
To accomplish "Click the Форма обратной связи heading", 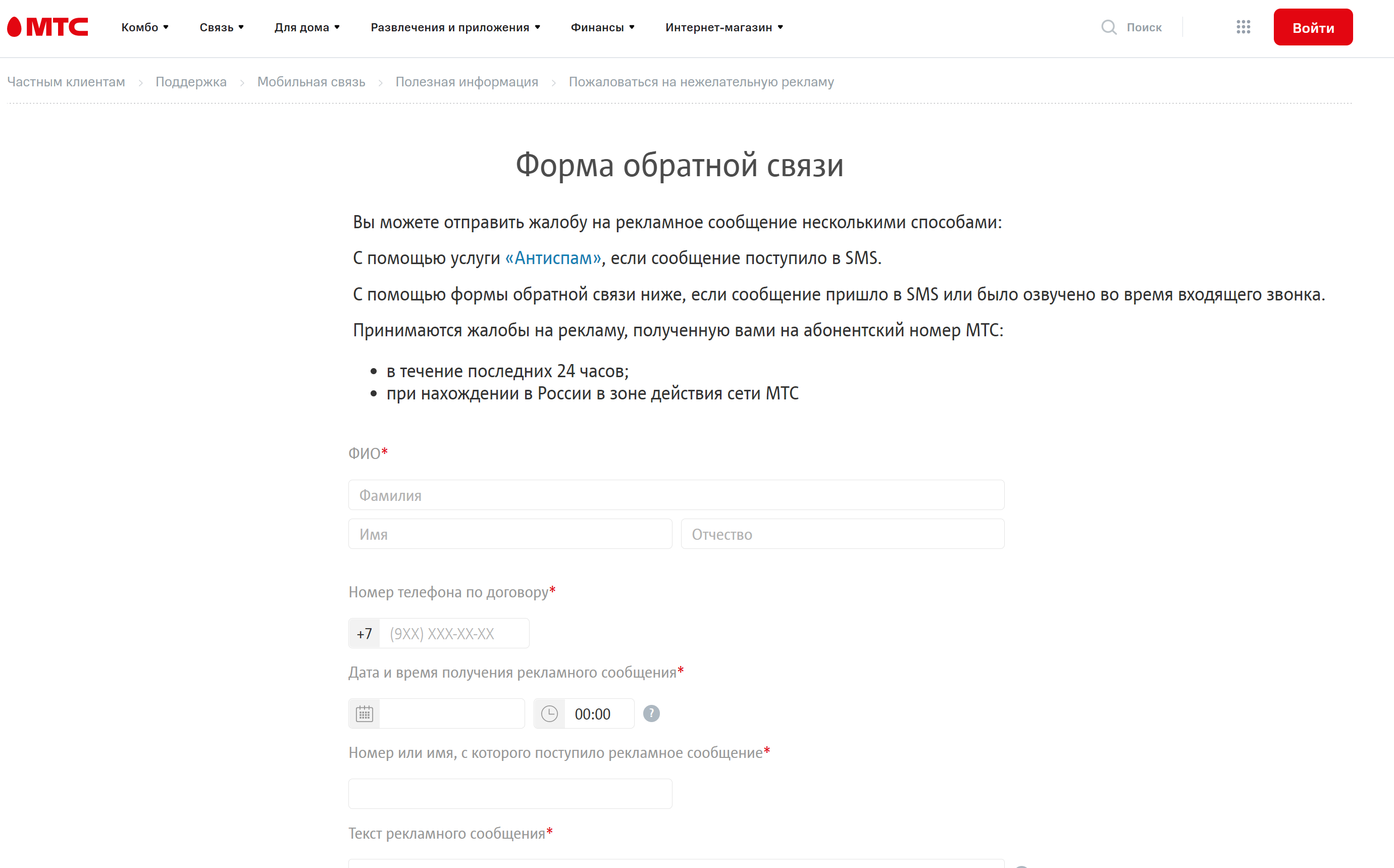I will [x=680, y=165].
